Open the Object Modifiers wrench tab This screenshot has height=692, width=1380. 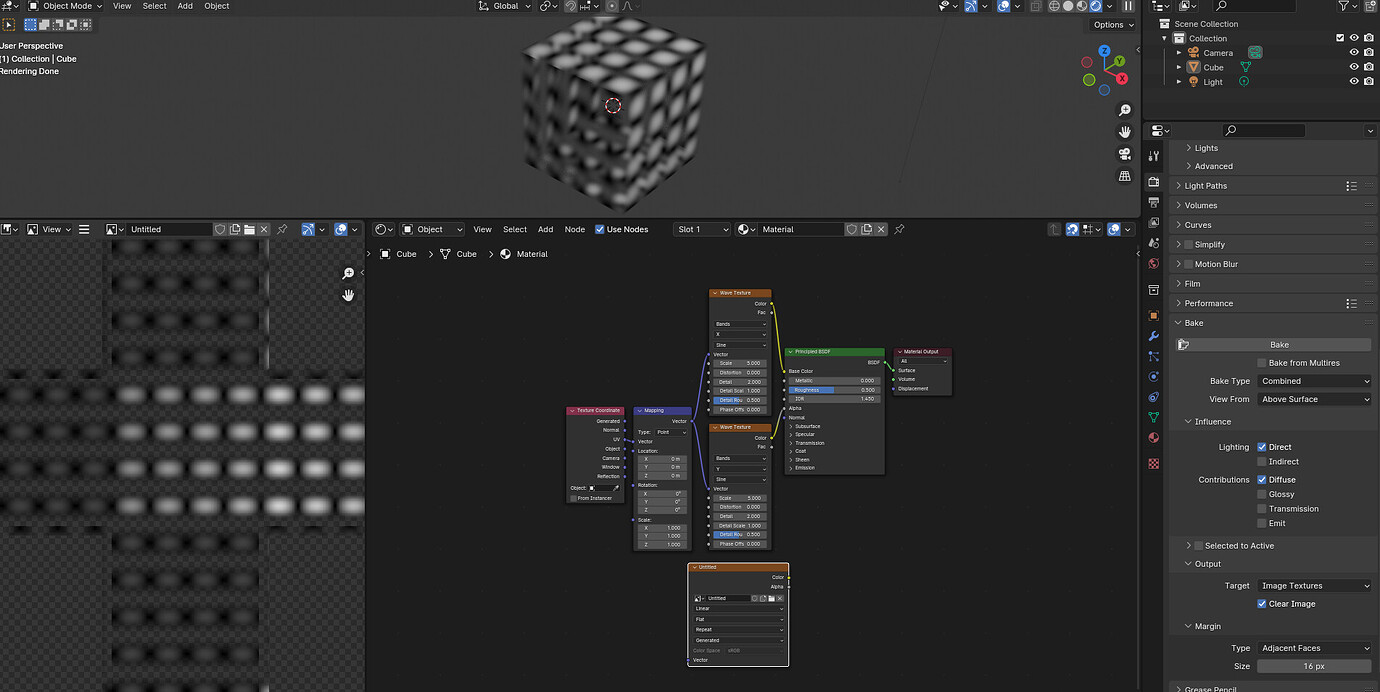pyautogui.click(x=1154, y=336)
